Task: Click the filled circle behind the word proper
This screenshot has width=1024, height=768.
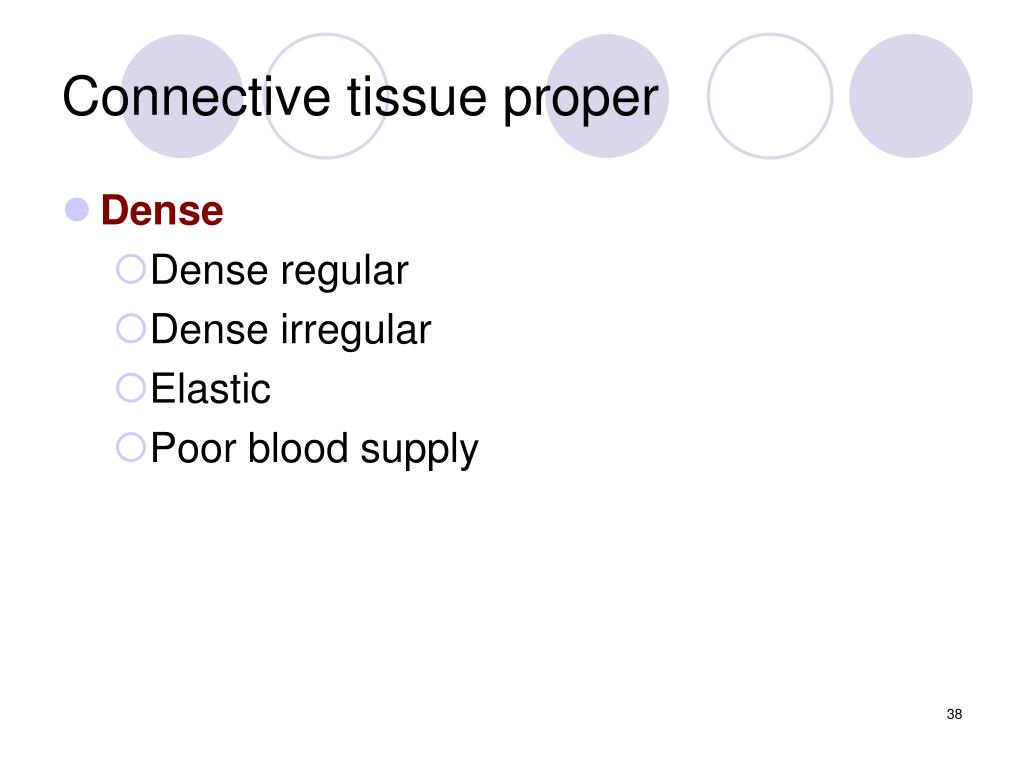Action: (x=607, y=96)
